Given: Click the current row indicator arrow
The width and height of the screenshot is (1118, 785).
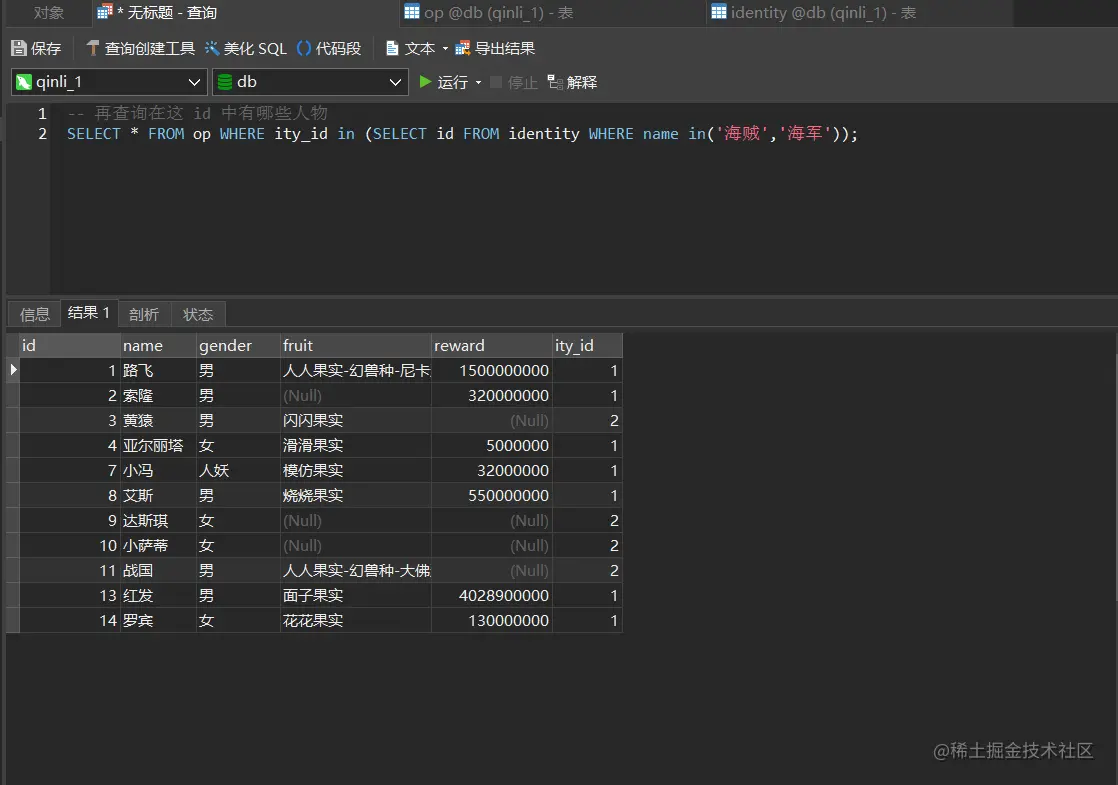Looking at the screenshot, I should (x=13, y=370).
